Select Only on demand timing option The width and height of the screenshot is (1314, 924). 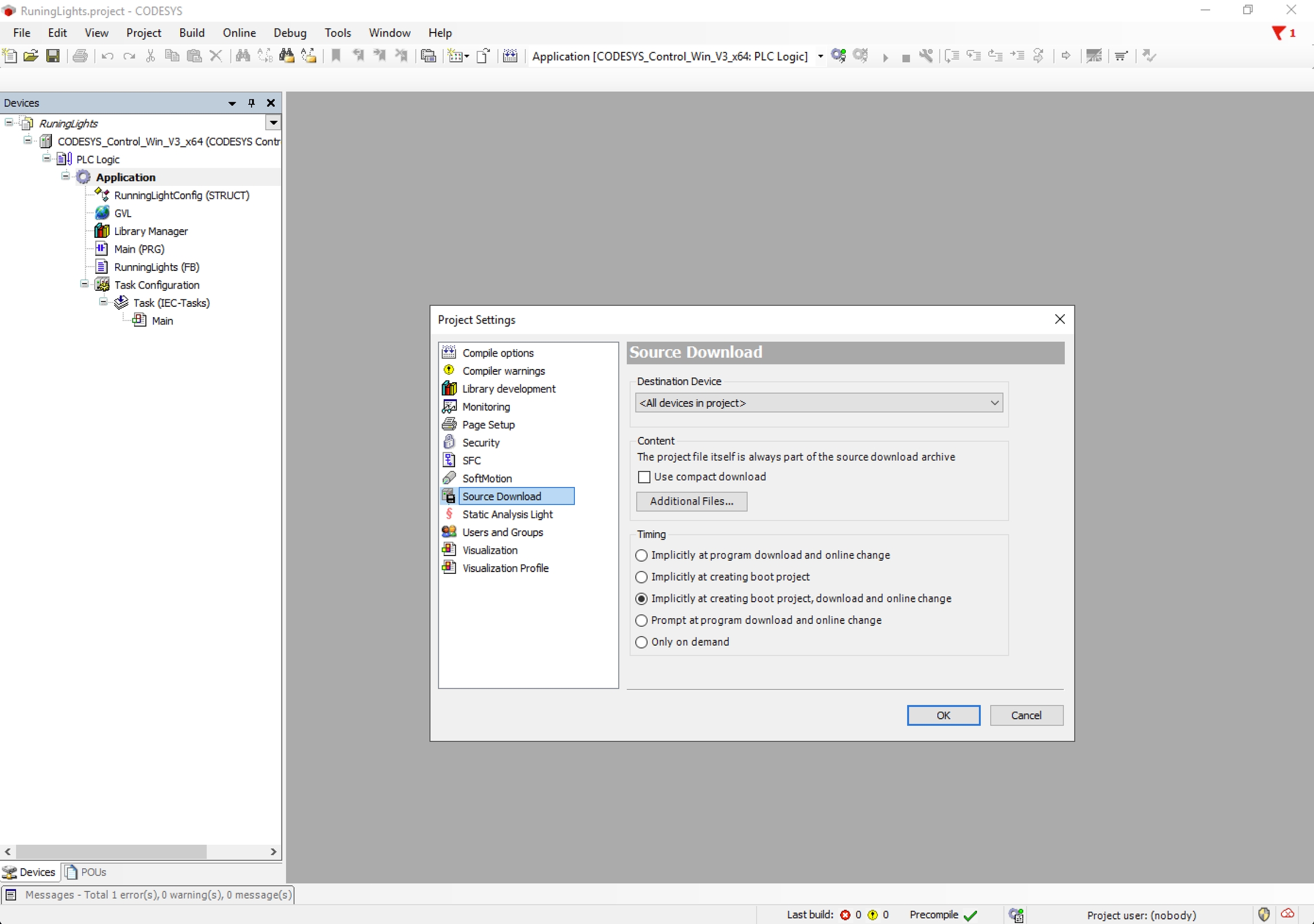click(x=642, y=642)
